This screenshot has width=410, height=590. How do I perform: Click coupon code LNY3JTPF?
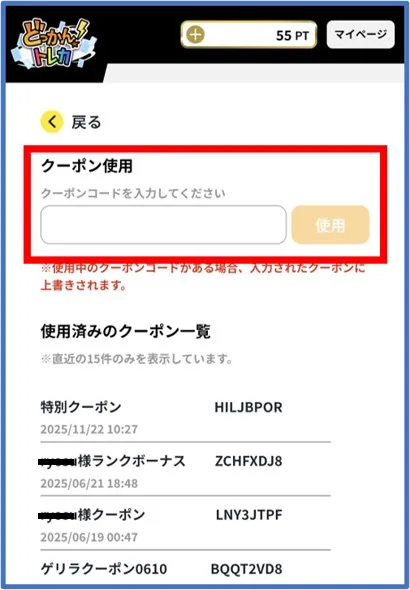point(249,515)
